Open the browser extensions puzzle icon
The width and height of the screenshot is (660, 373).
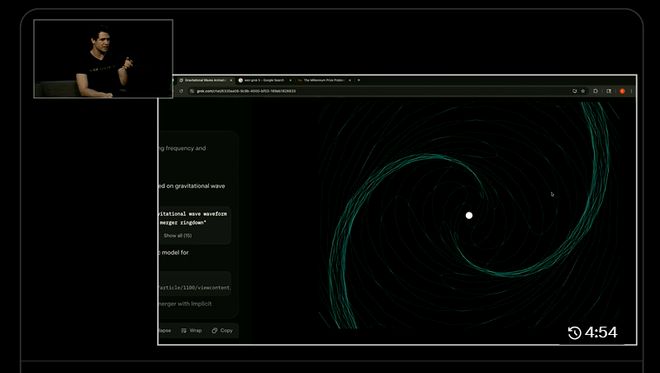coord(595,91)
